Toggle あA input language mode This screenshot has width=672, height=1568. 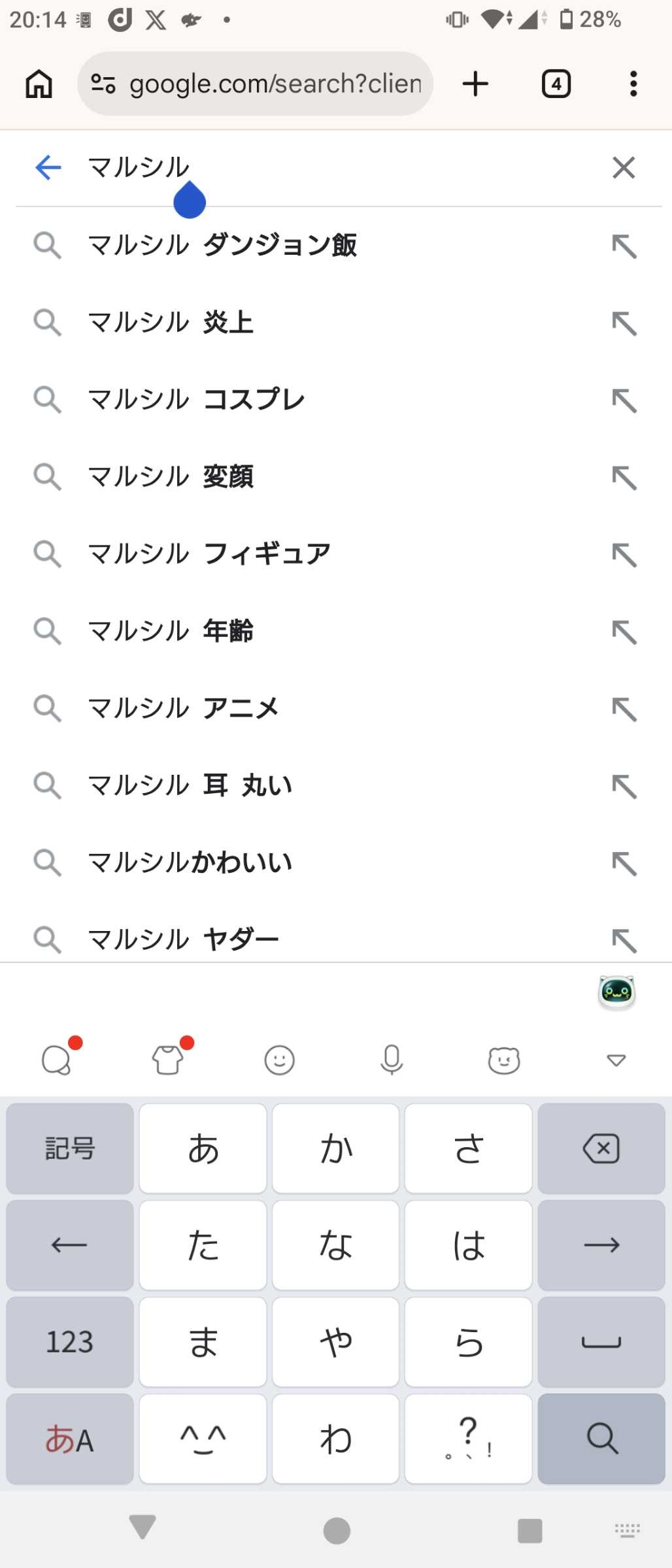click(x=69, y=1439)
